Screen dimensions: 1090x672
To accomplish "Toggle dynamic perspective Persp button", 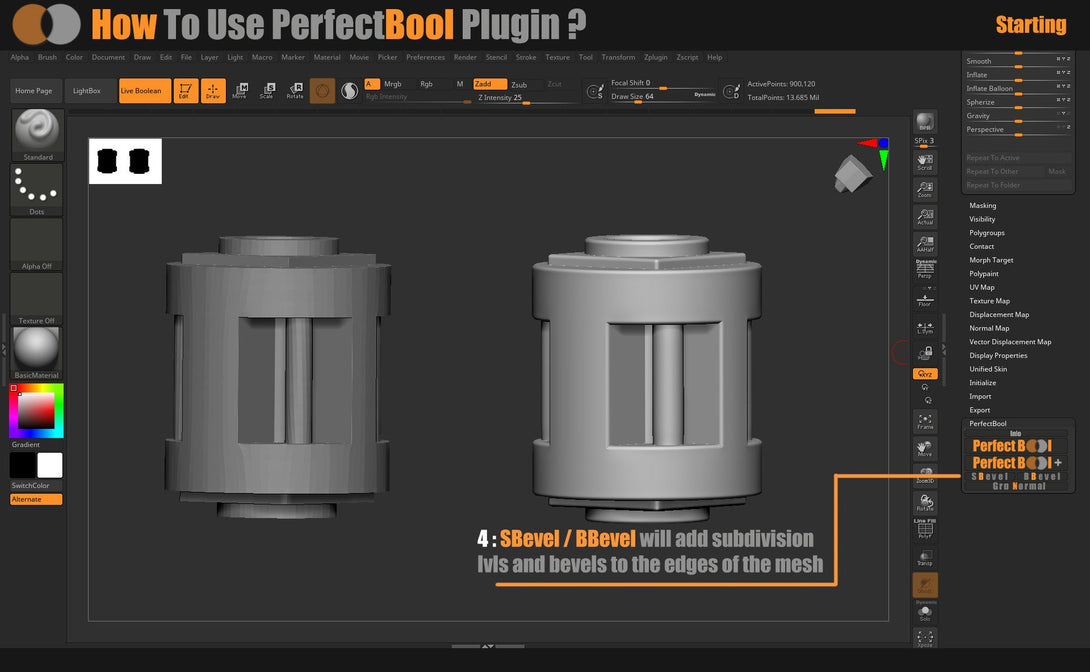I will tap(925, 270).
